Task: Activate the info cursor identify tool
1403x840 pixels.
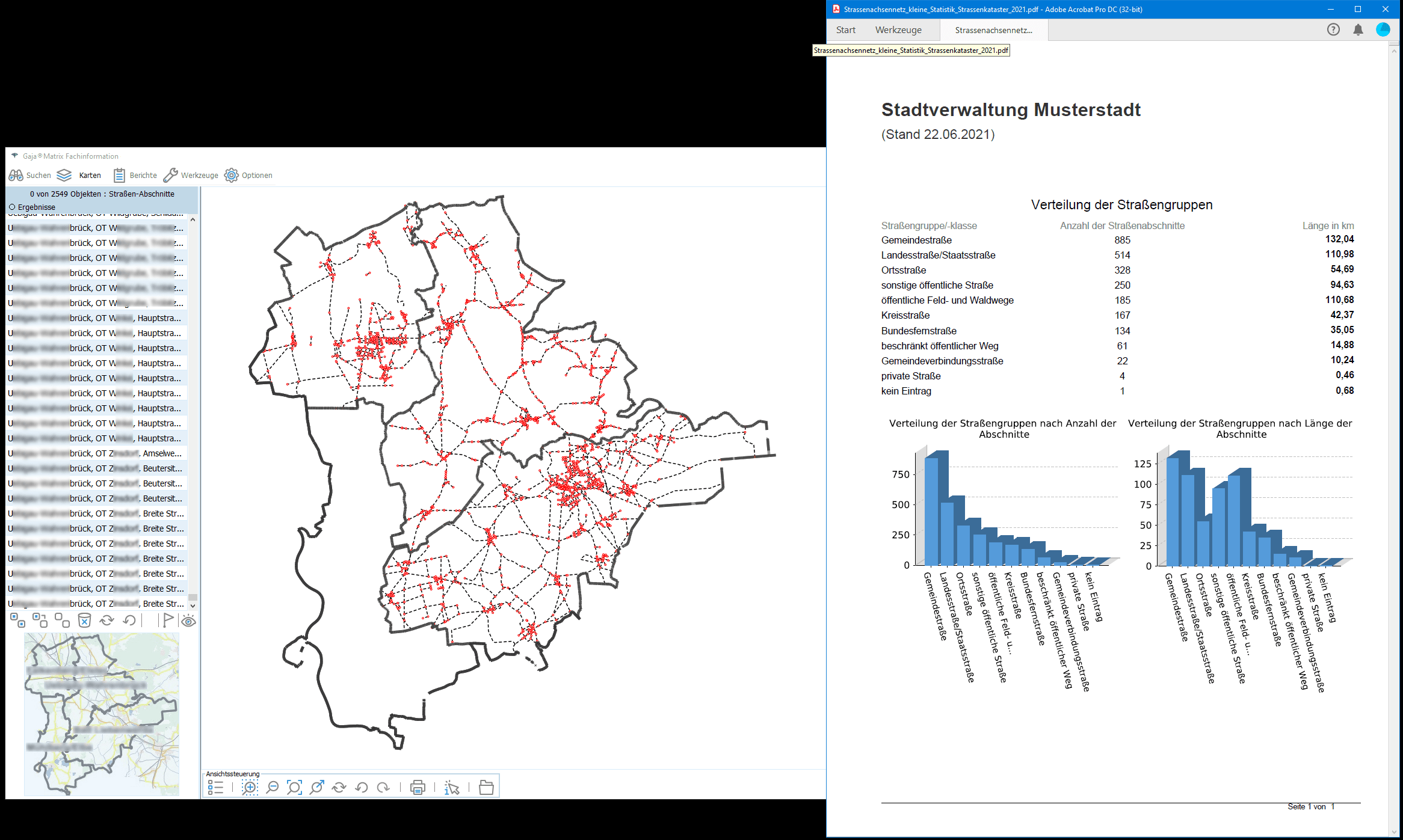Action: [452, 787]
